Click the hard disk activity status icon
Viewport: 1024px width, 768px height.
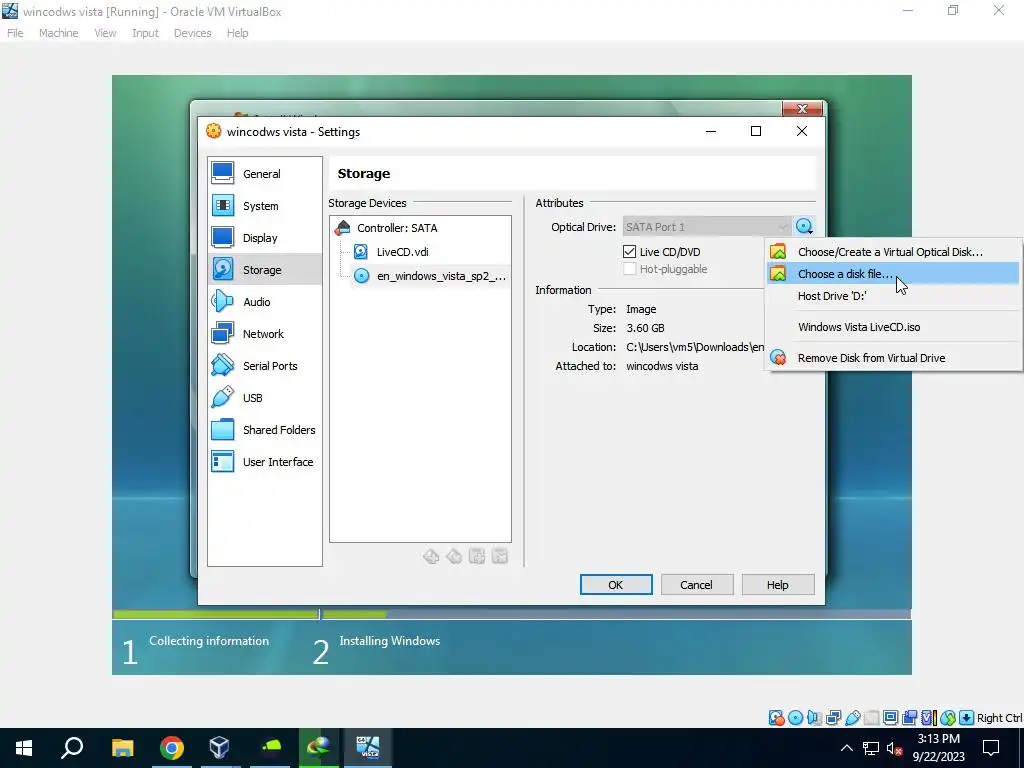[776, 718]
